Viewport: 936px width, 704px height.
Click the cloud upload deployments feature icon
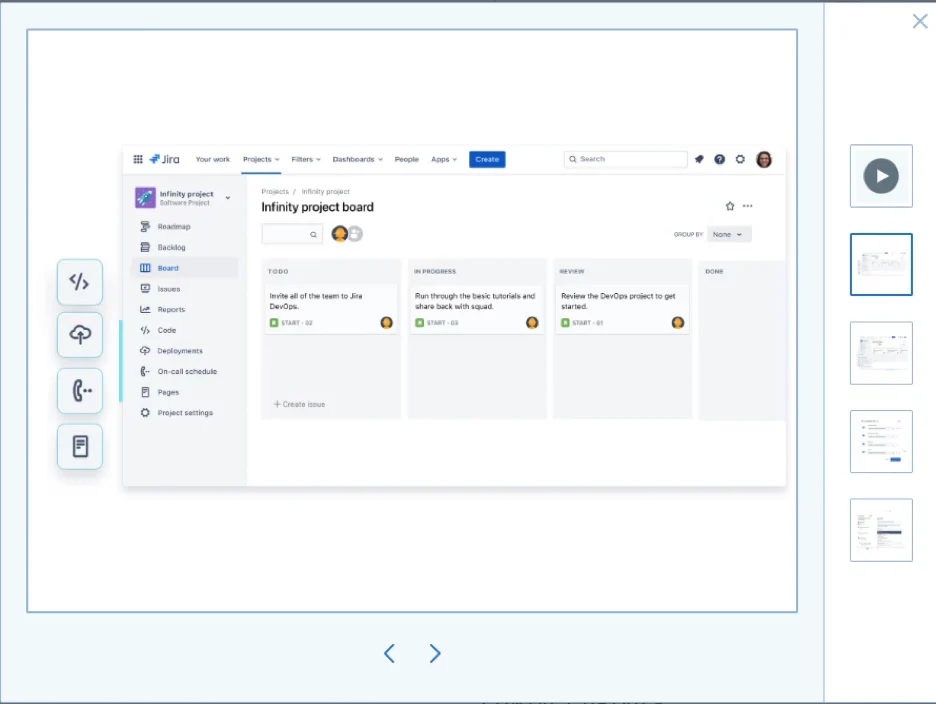pos(80,334)
